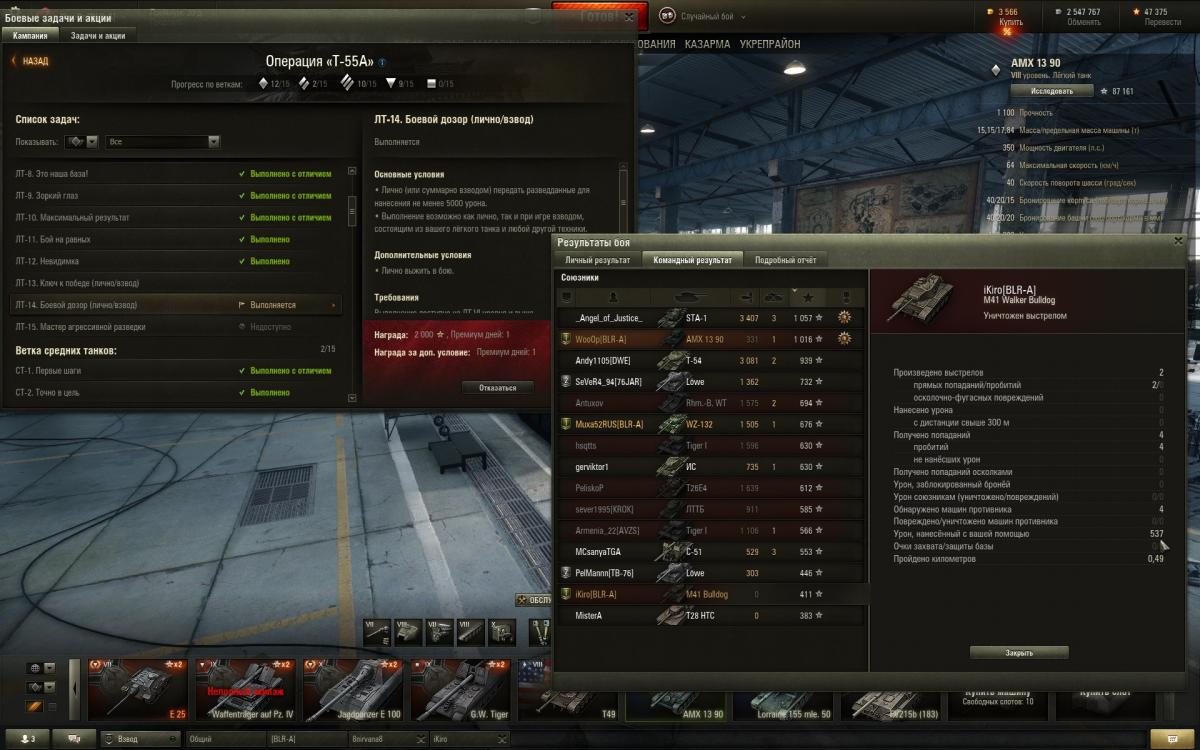This screenshot has width=1200, height=750.
Task: Click the Исследовать button for AMX 13 90
Action: pyautogui.click(x=1052, y=91)
